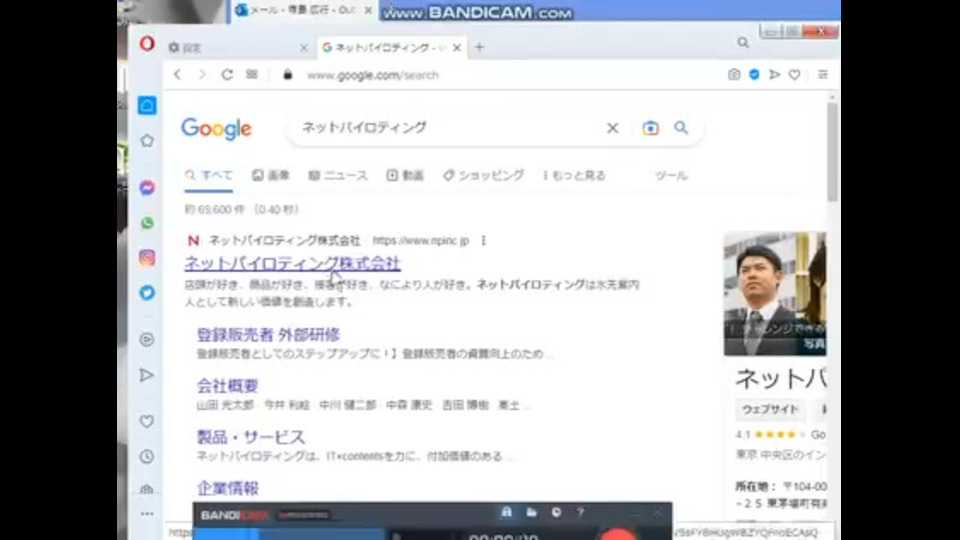960x540 pixels.
Task: Open Easy Setup menu icon
Action: point(823,75)
